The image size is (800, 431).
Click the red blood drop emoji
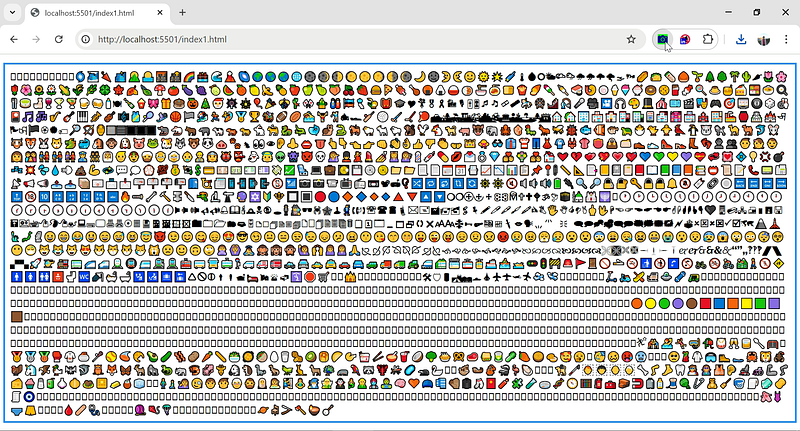click(69, 409)
